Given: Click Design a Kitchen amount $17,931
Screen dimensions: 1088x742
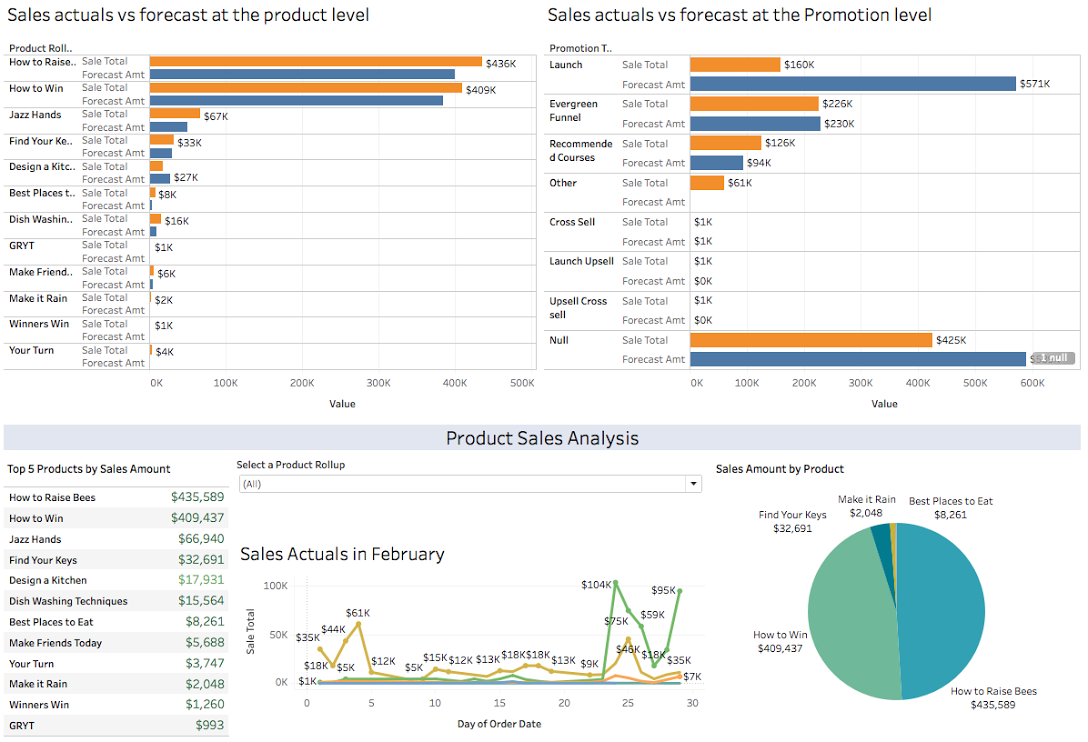Looking at the screenshot, I should click(201, 580).
